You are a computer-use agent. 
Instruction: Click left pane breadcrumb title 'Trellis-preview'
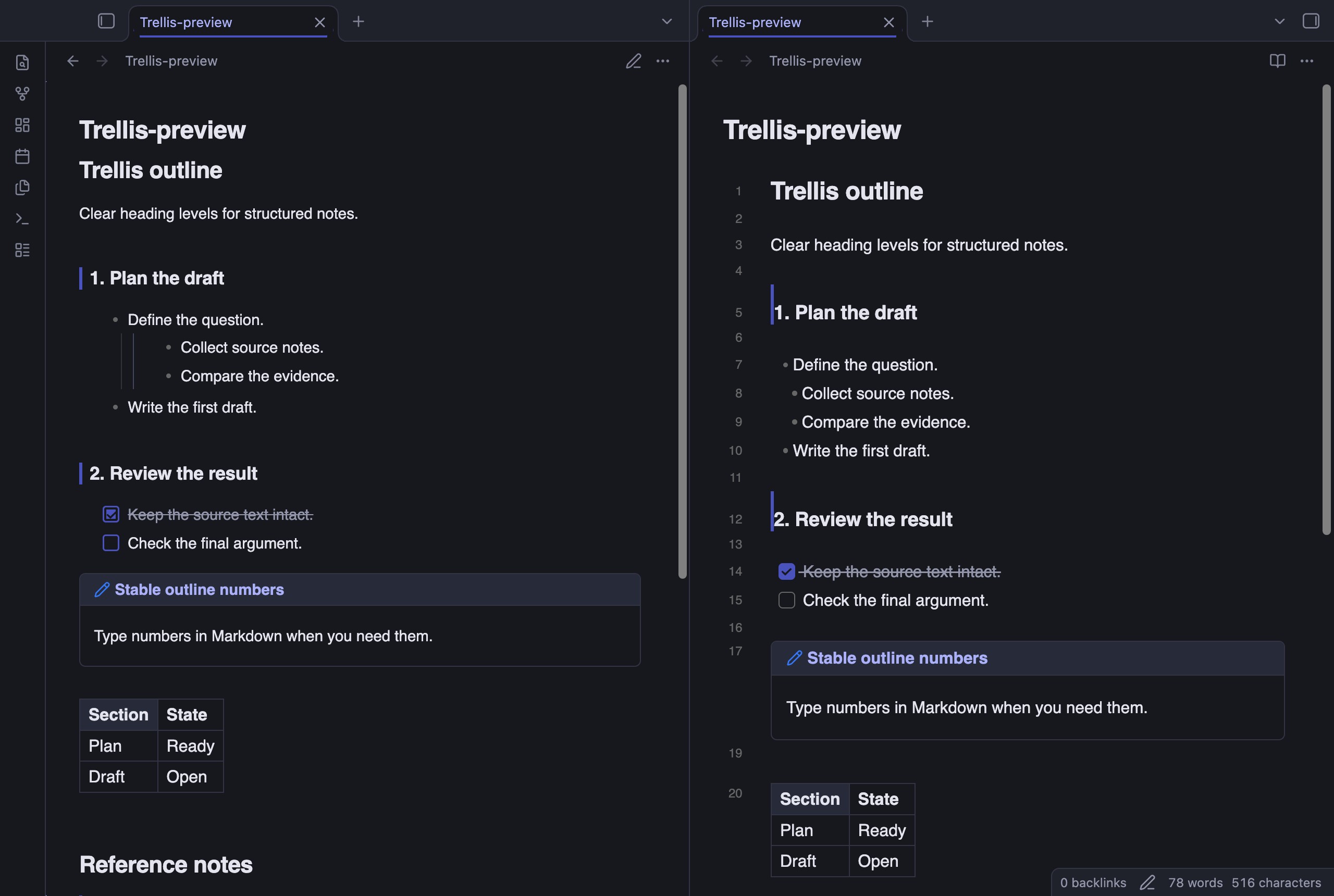click(171, 60)
